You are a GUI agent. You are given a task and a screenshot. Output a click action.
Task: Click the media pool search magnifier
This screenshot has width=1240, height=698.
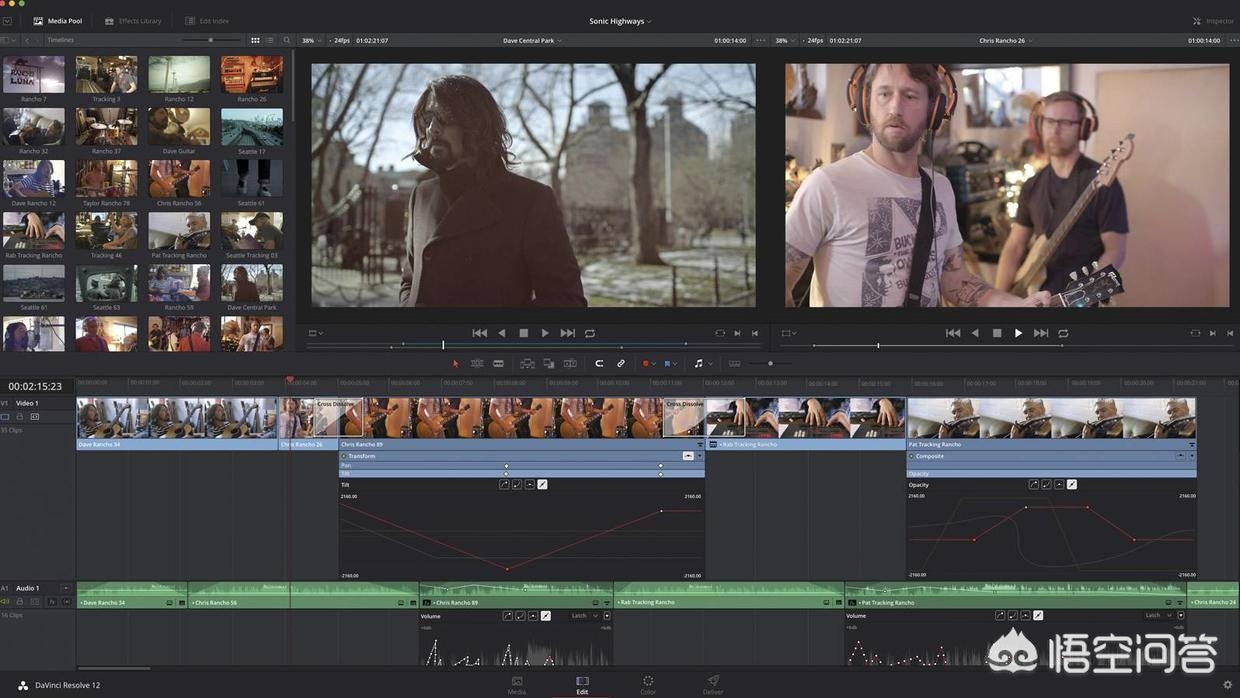[x=287, y=41]
